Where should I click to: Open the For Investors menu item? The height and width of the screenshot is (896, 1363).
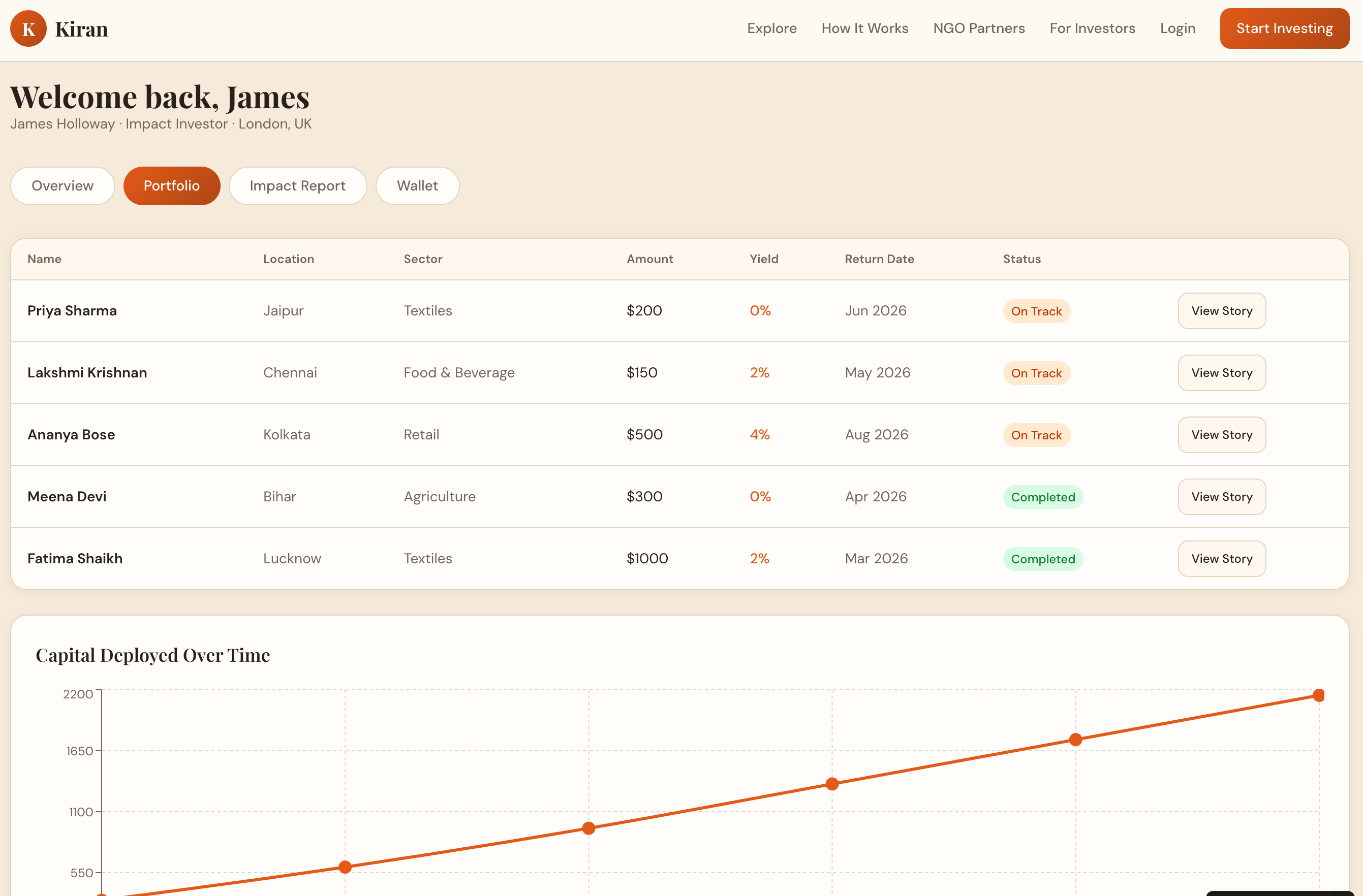point(1092,28)
